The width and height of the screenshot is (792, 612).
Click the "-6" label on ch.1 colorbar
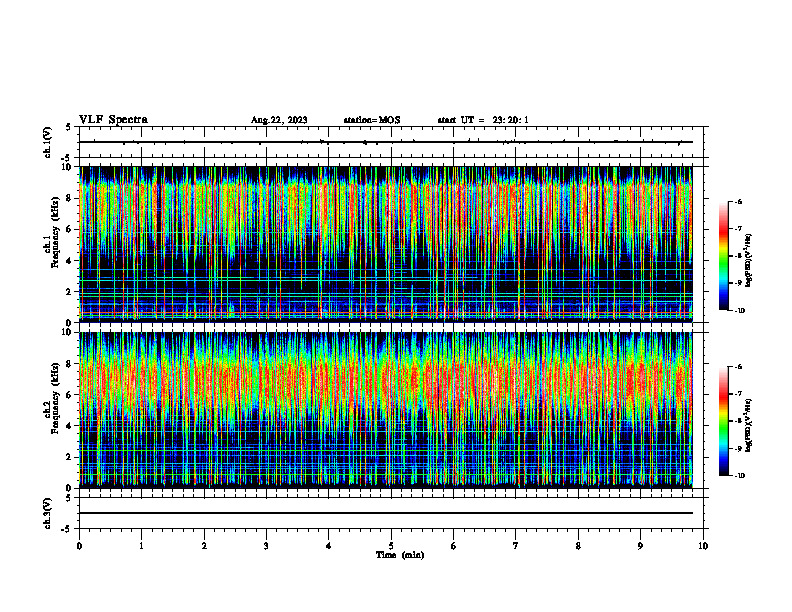[x=738, y=201]
